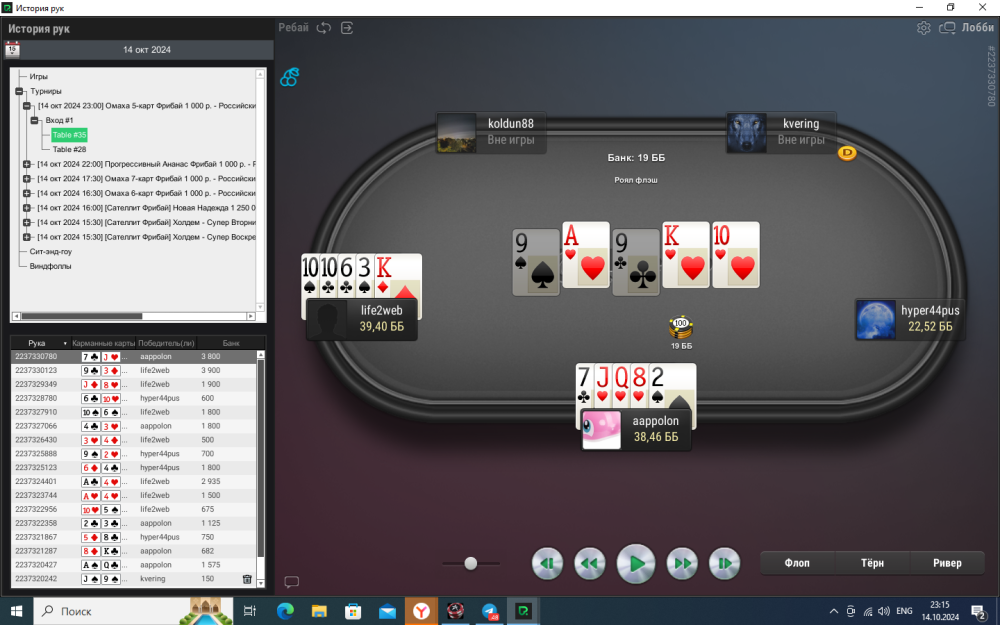Click the blue cherries icon on table
Viewport: 1000px width, 625px height.
[289, 77]
